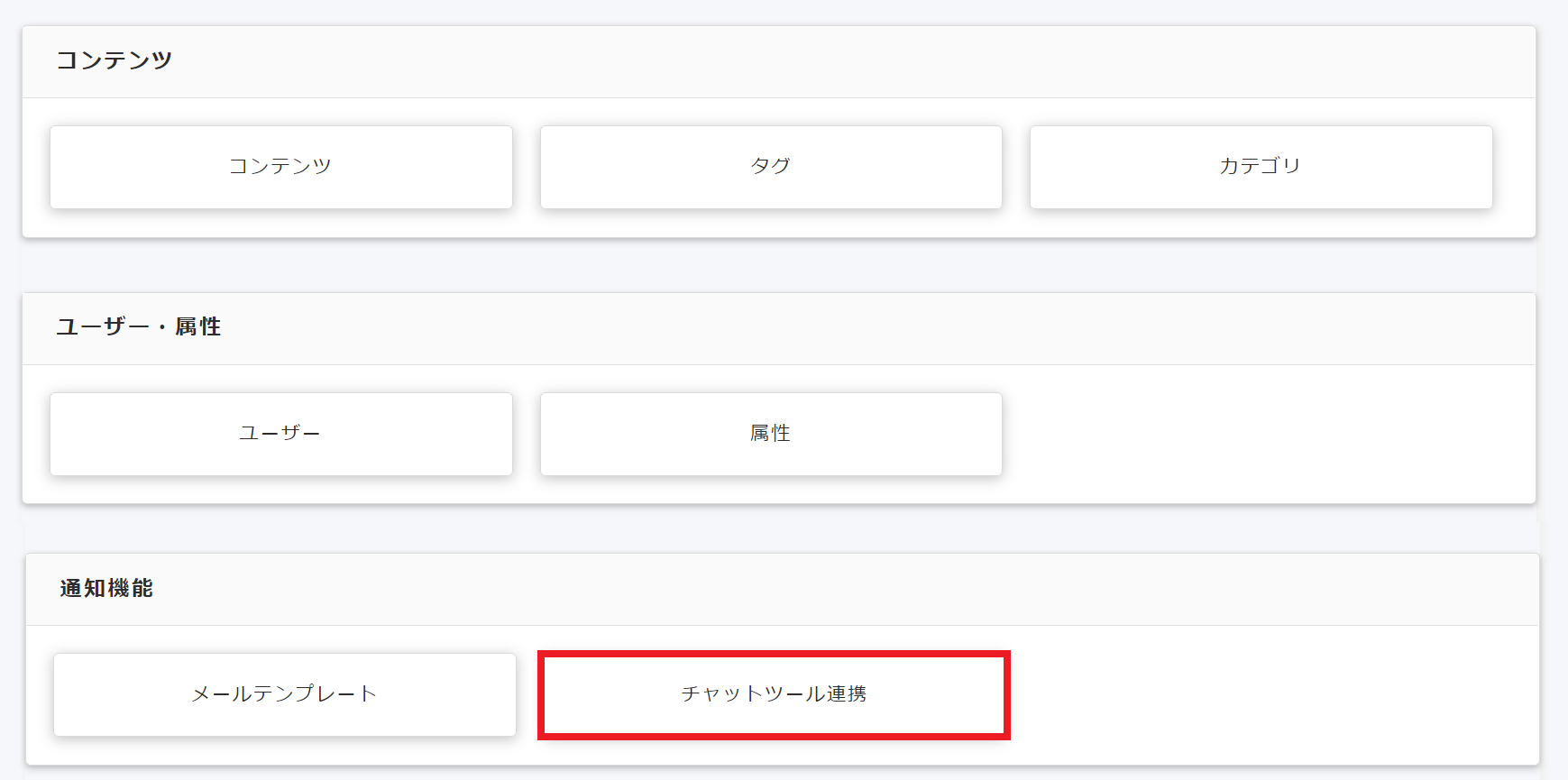Choose the mail template card メールテンプレート

(284, 694)
